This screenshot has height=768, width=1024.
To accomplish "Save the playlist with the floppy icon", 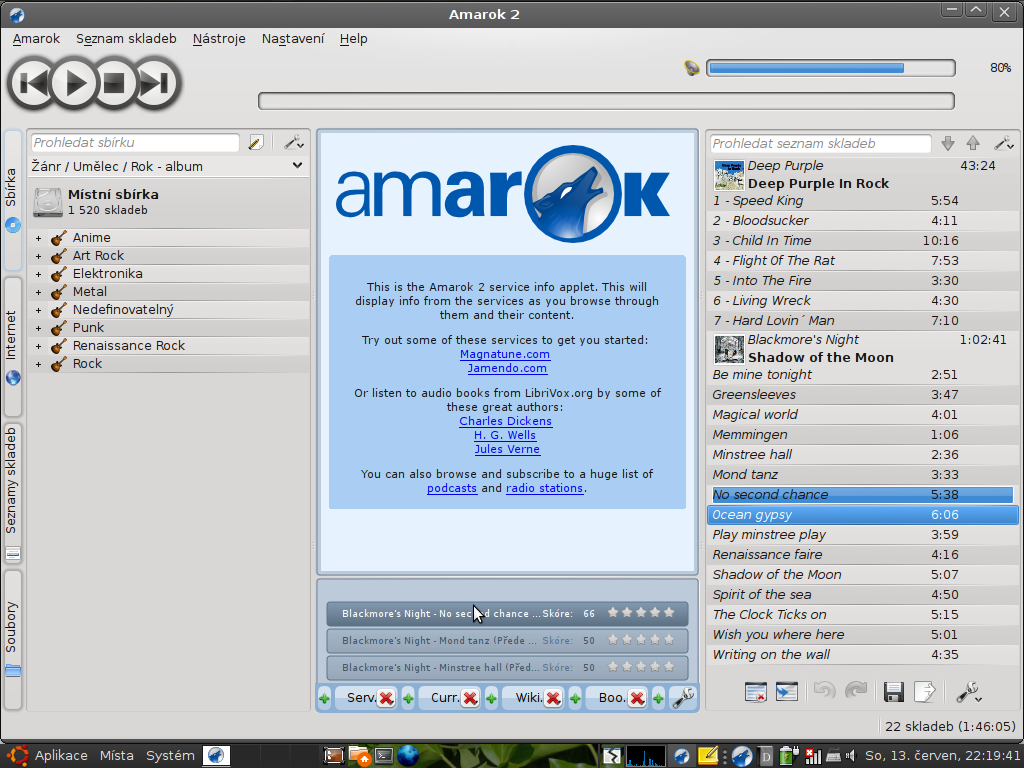I will 893,692.
